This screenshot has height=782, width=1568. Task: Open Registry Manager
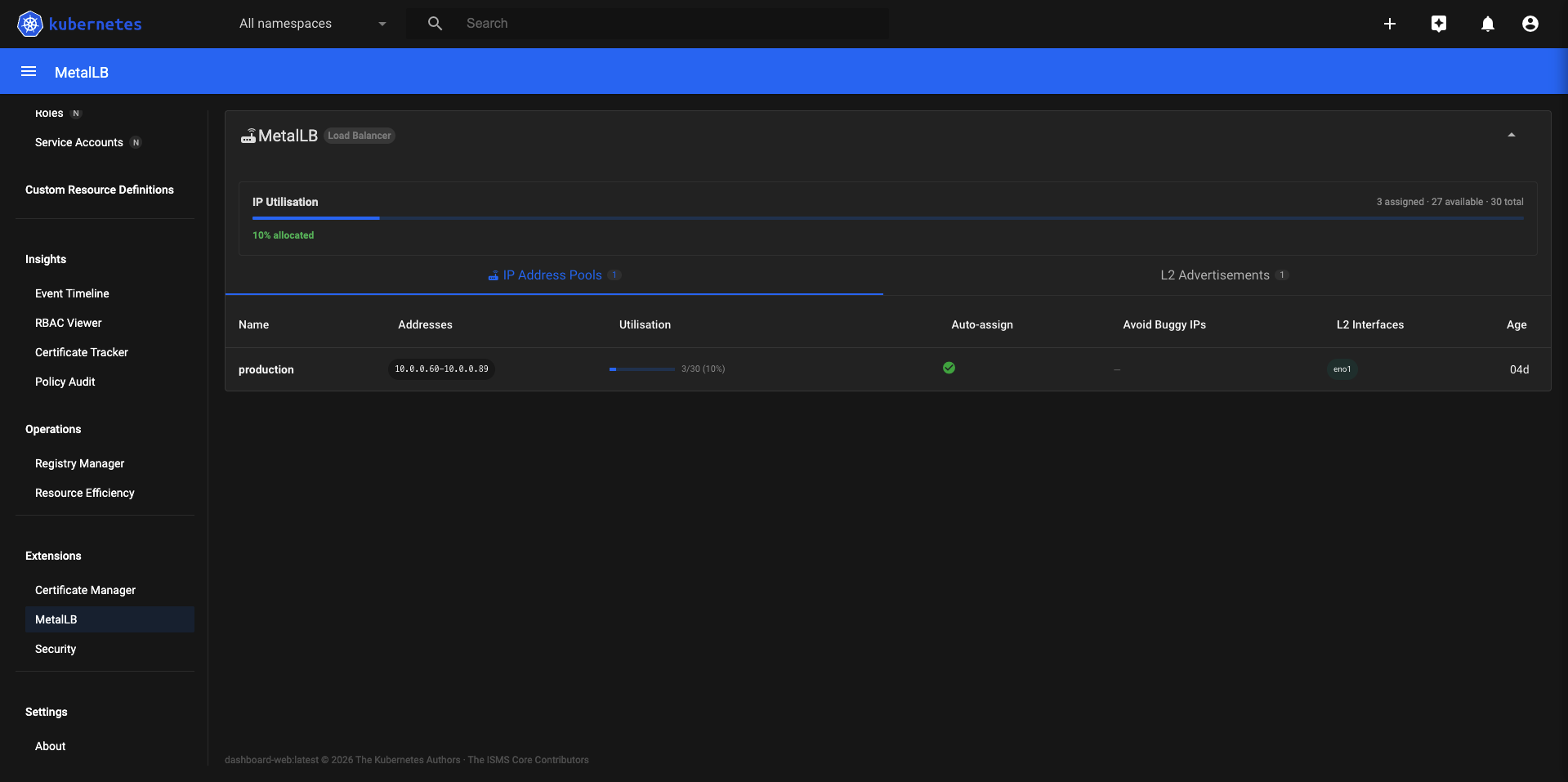pos(80,463)
